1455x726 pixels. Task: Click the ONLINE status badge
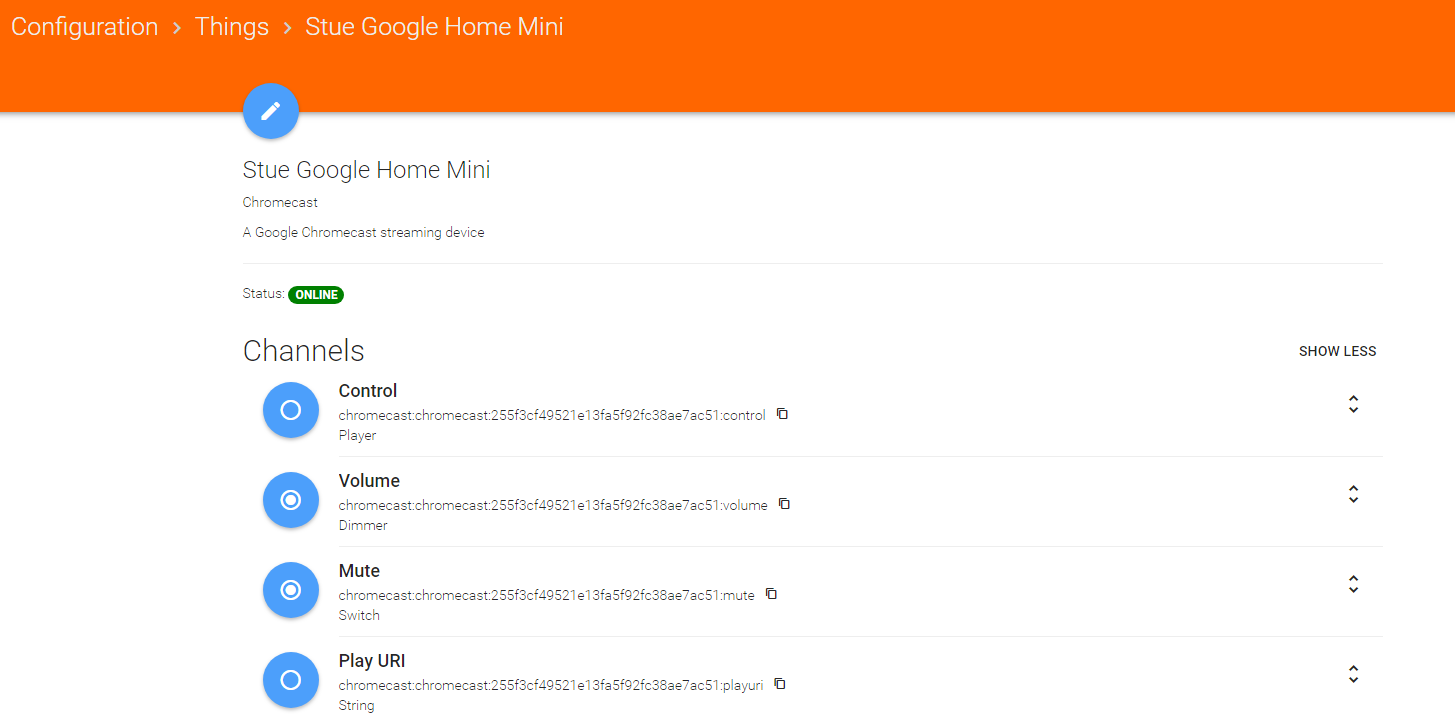click(x=316, y=295)
